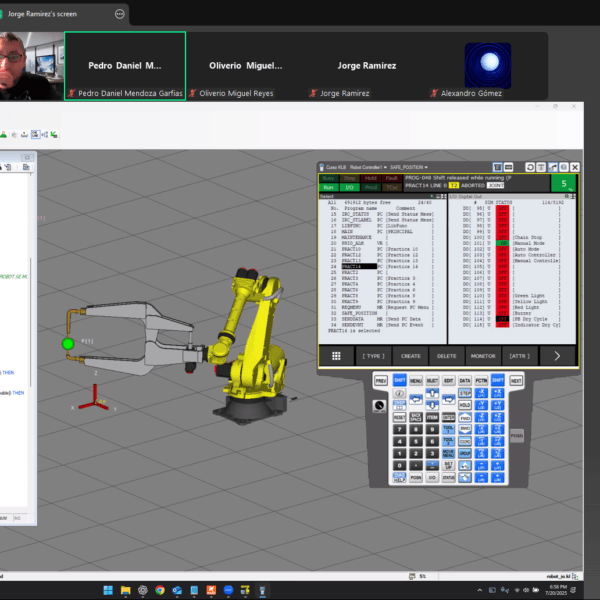Click Google Chrome in the Windows taskbar
This screenshot has height=600, width=600.
(159, 590)
